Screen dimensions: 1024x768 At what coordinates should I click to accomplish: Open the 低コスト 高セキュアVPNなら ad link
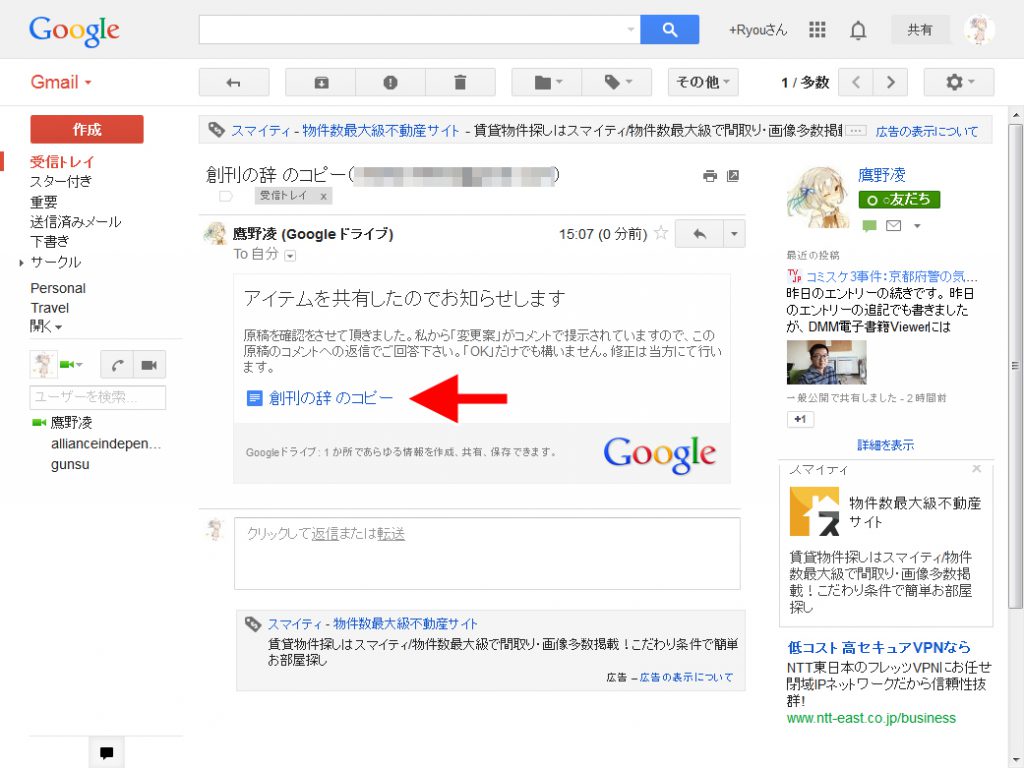(x=879, y=647)
